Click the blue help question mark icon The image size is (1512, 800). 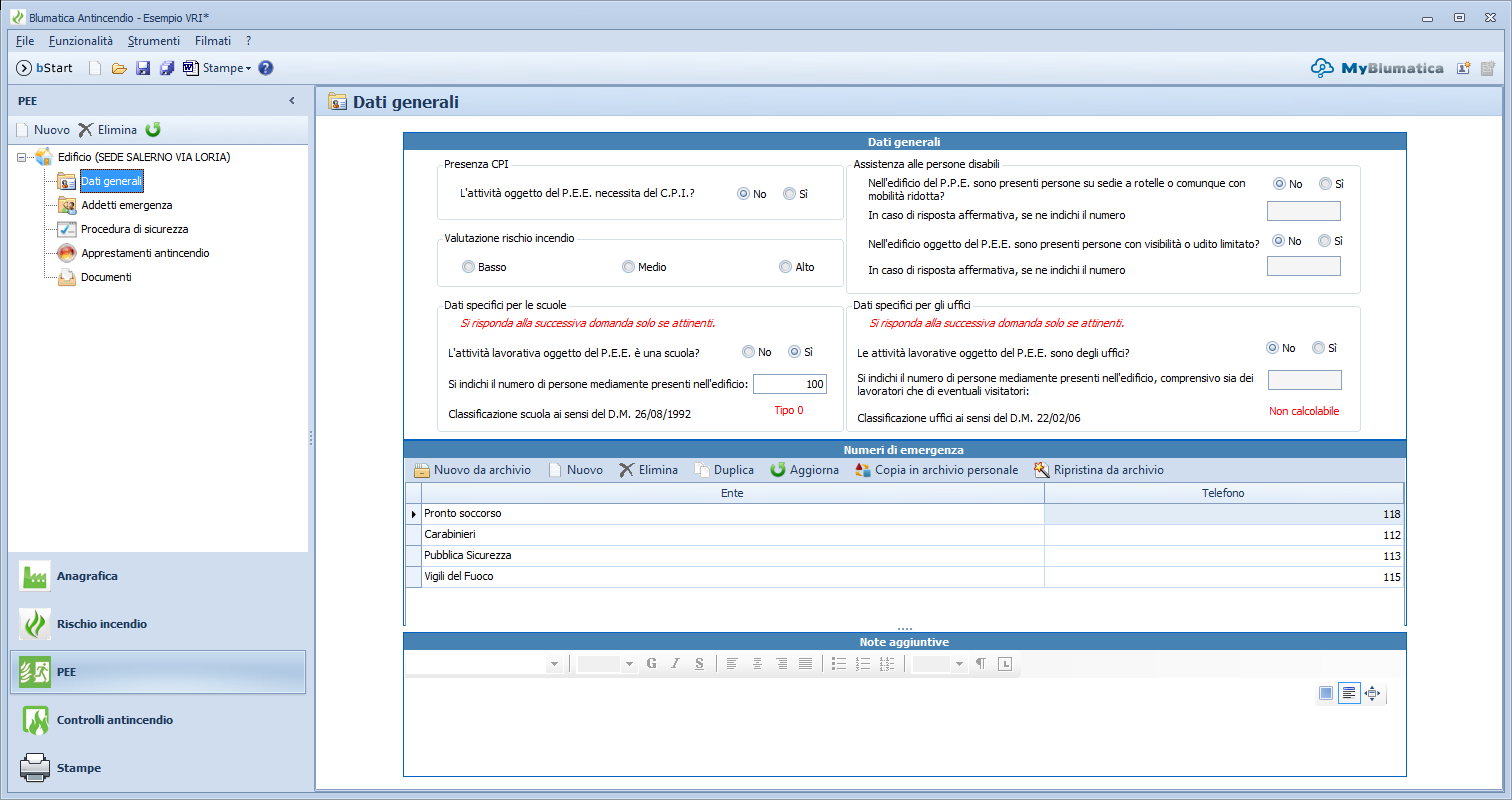tap(266, 68)
